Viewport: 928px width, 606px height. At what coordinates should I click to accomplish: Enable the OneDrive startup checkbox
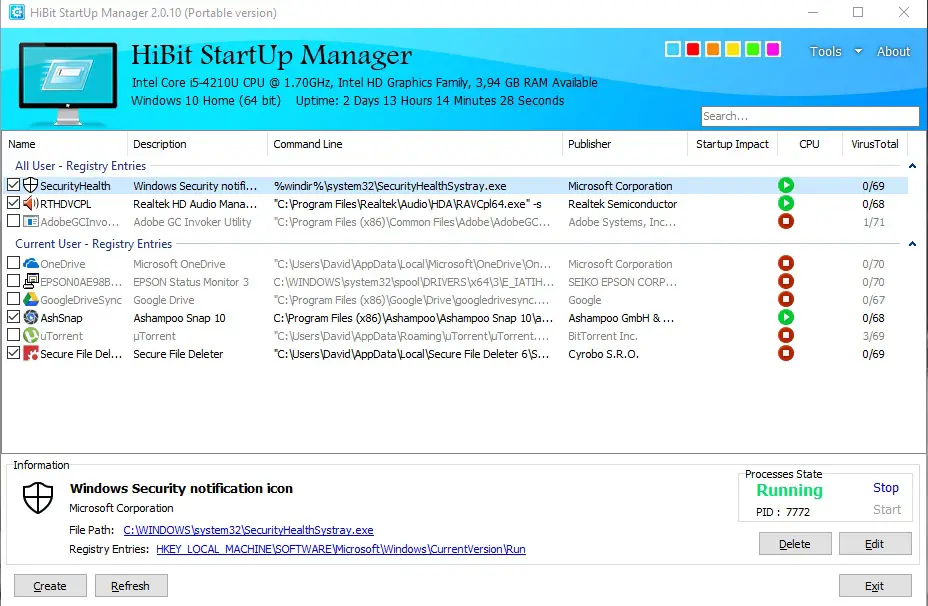tap(13, 264)
